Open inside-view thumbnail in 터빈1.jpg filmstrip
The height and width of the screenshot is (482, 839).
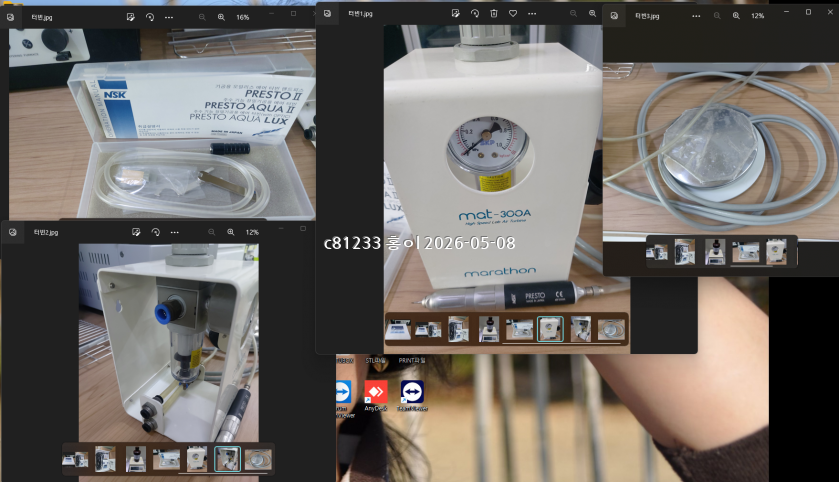pyautogui.click(x=581, y=329)
